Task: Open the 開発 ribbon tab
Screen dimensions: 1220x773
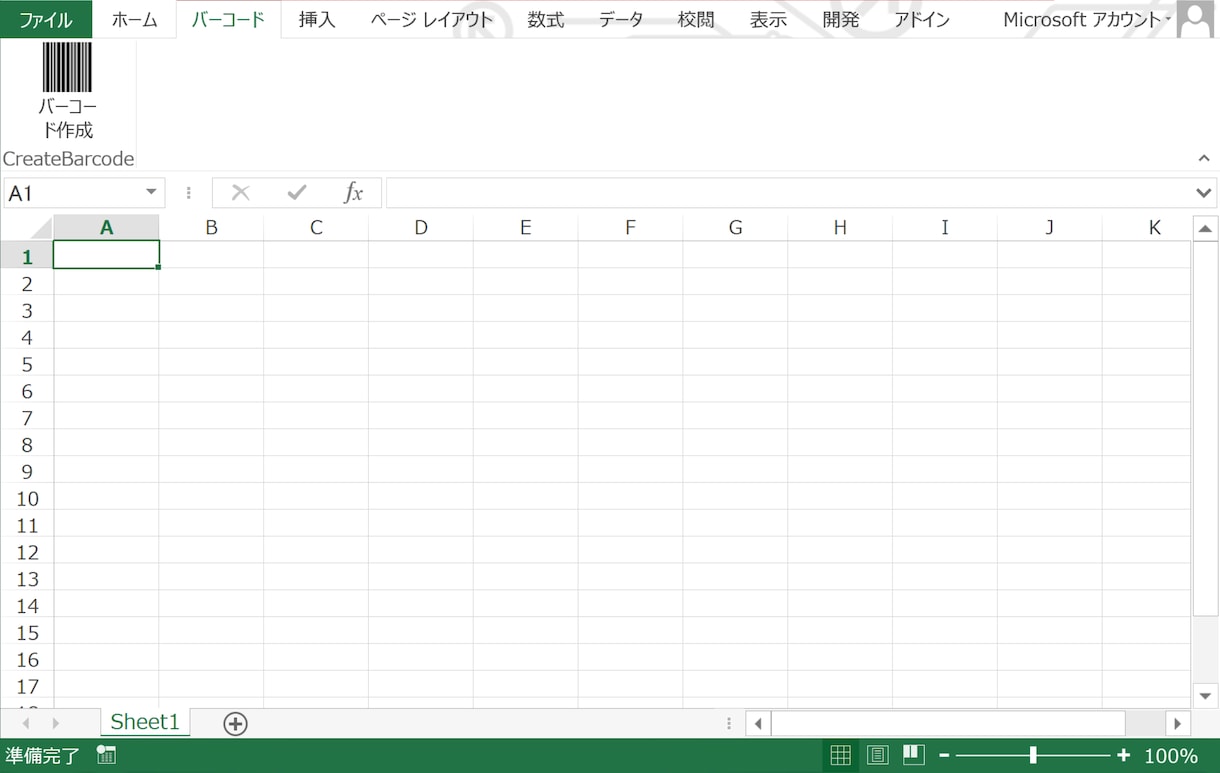Action: click(841, 20)
